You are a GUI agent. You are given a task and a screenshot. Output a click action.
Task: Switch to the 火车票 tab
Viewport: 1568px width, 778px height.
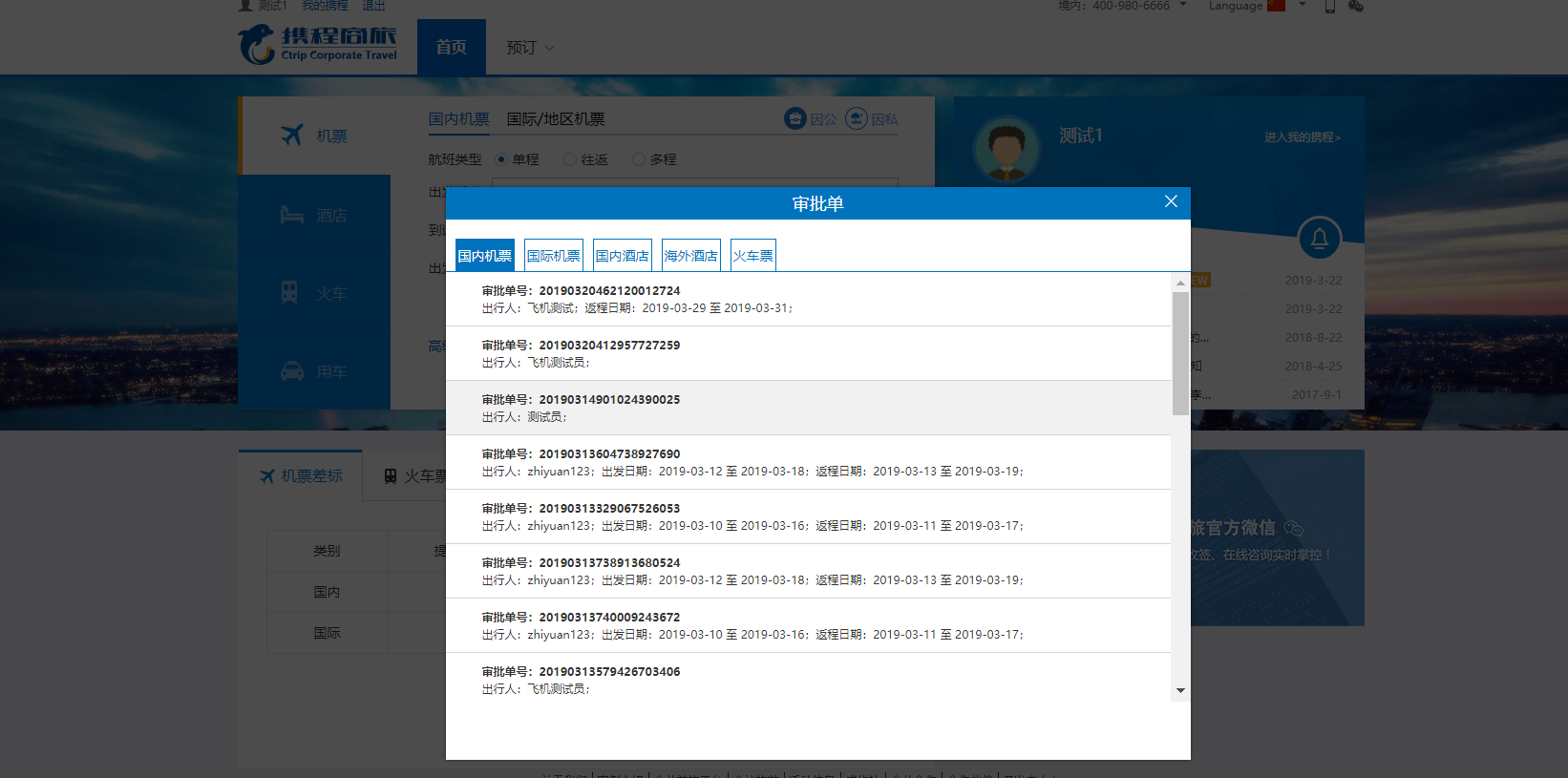752,256
